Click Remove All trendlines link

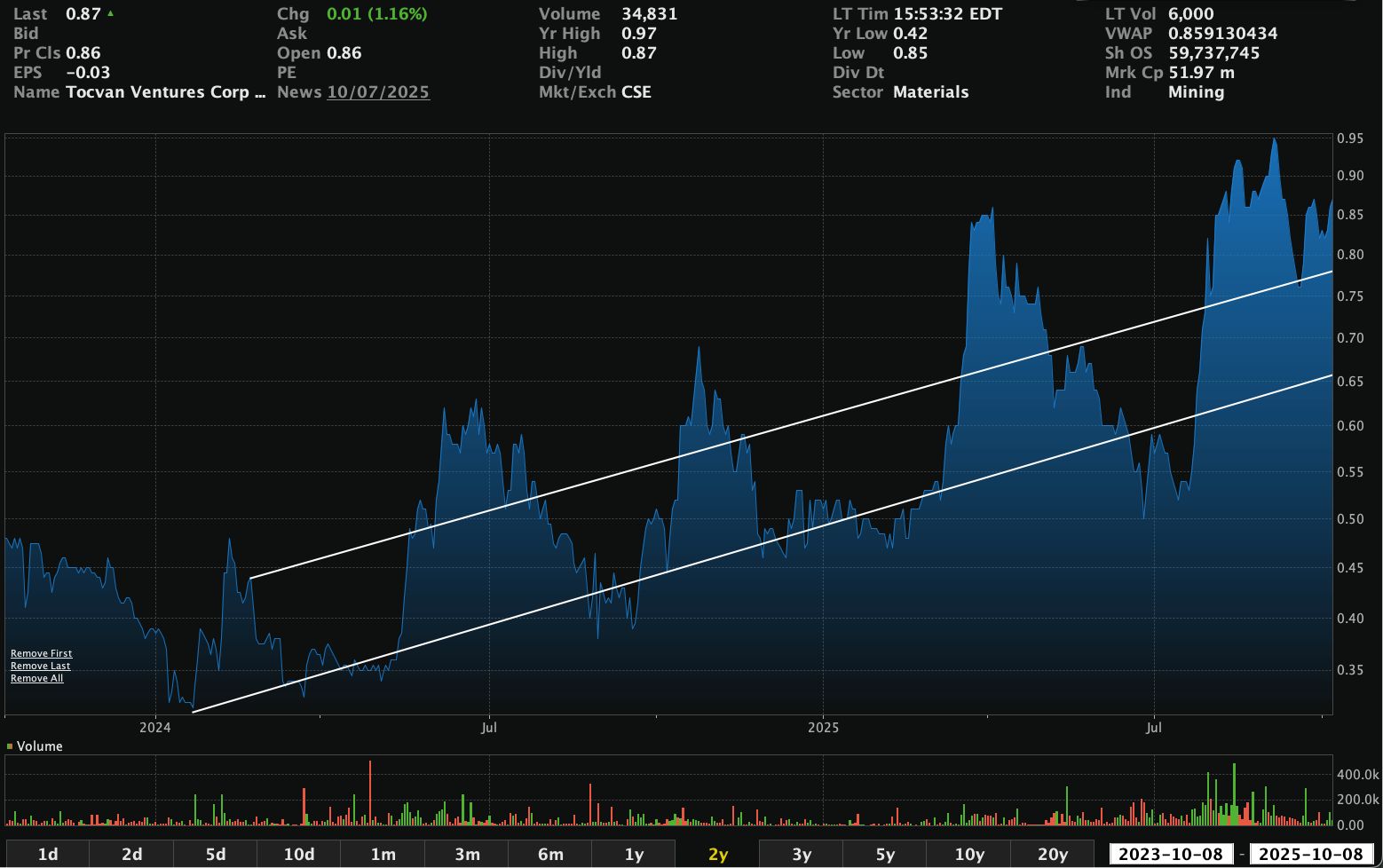click(x=36, y=678)
